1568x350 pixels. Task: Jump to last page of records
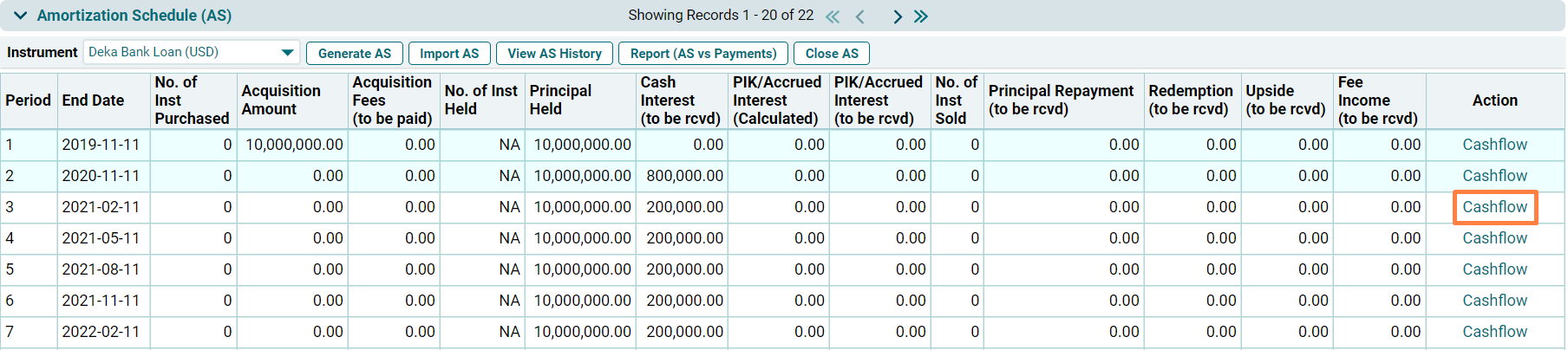coord(921,16)
